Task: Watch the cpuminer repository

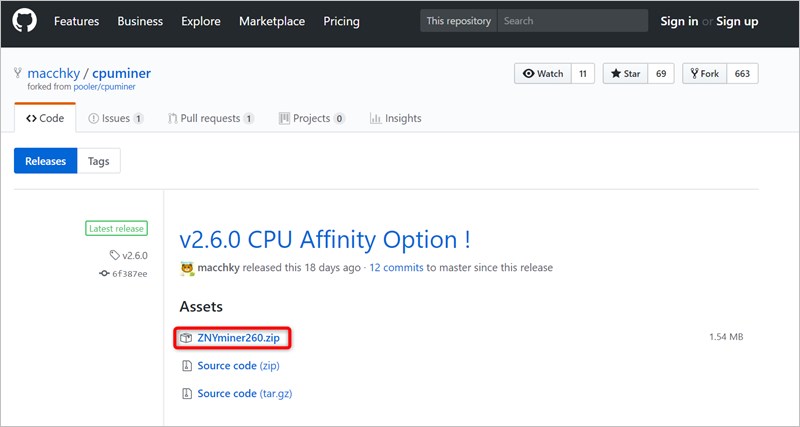Action: click(543, 73)
